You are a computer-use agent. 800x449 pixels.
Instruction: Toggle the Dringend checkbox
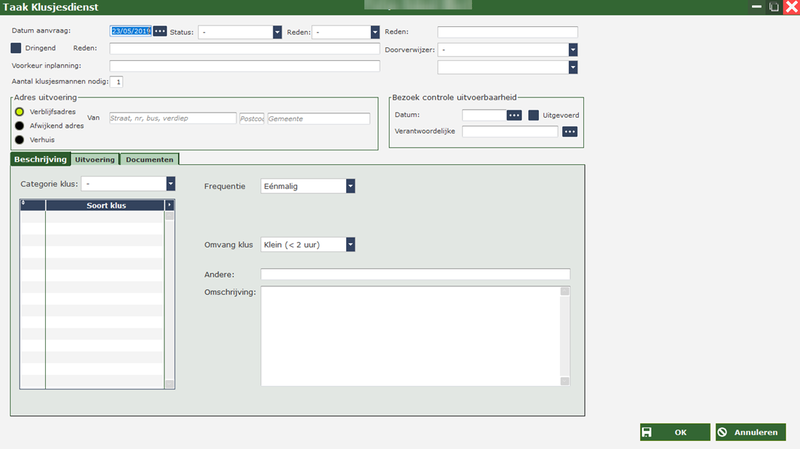(16, 47)
